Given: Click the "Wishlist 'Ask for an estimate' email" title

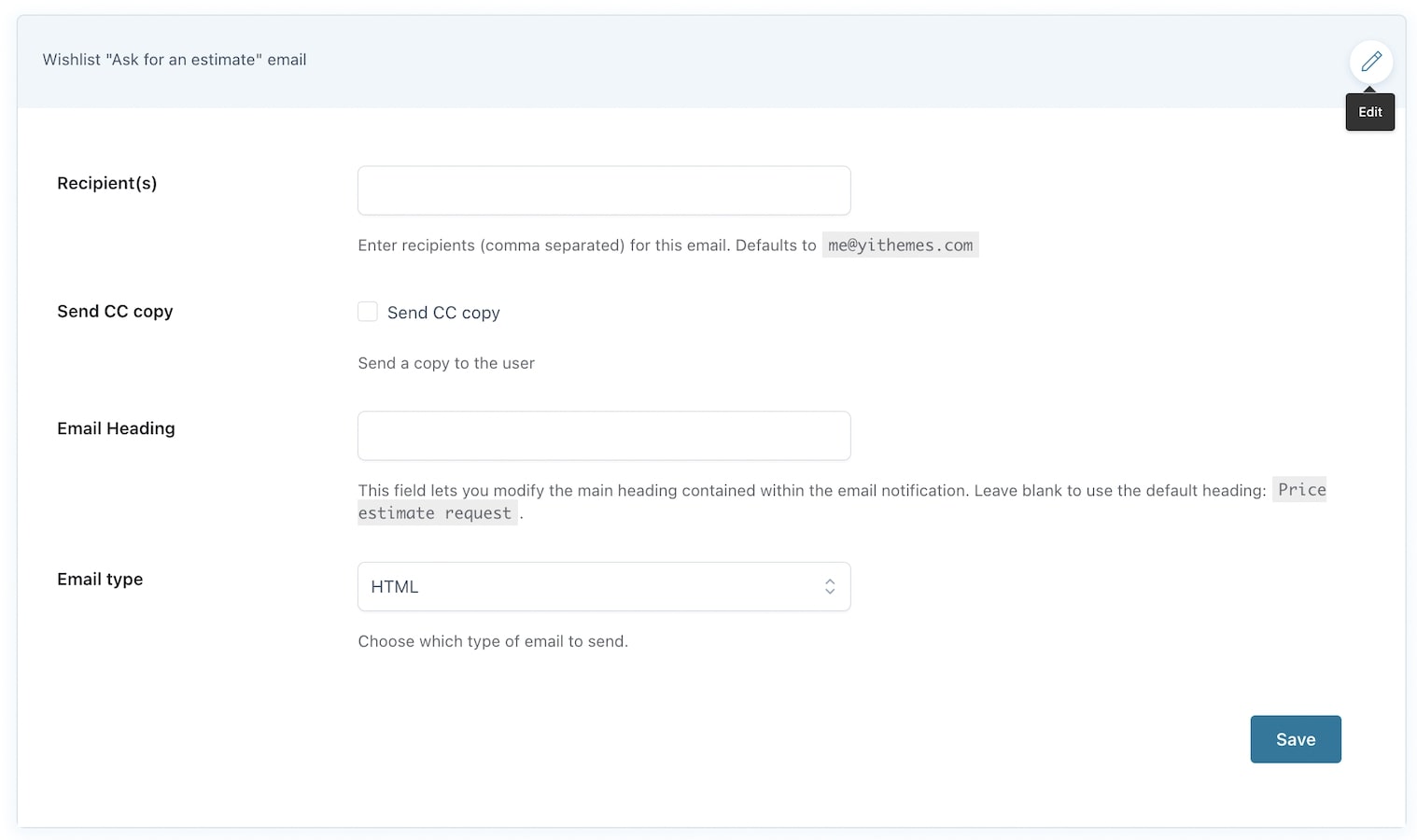Looking at the screenshot, I should [x=175, y=60].
